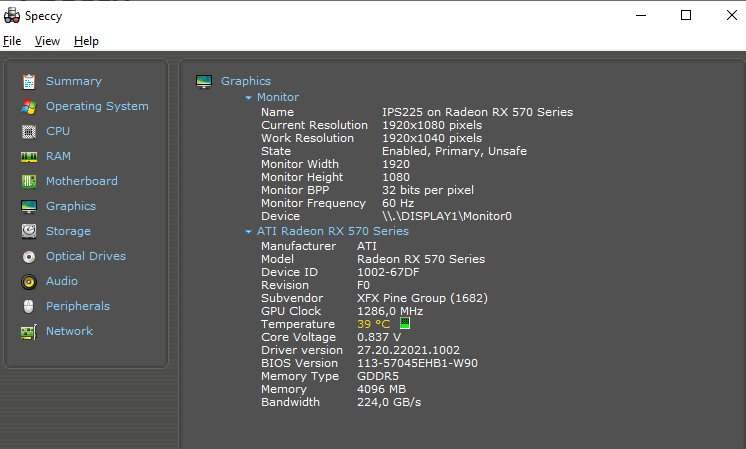Image resolution: width=746 pixels, height=449 pixels.
Task: Click the 'Monitor Frequency' label
Action: [313, 204]
